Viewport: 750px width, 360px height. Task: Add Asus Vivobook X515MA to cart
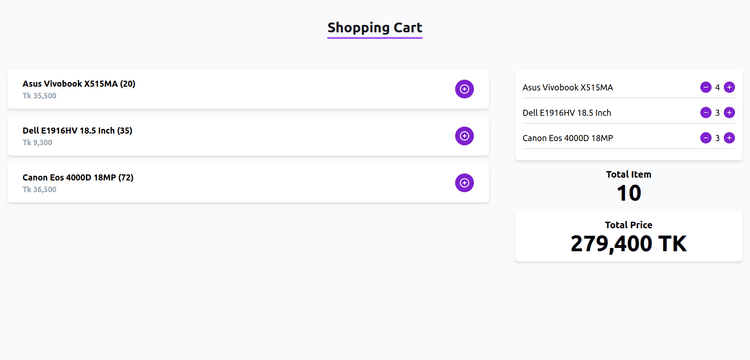click(464, 89)
